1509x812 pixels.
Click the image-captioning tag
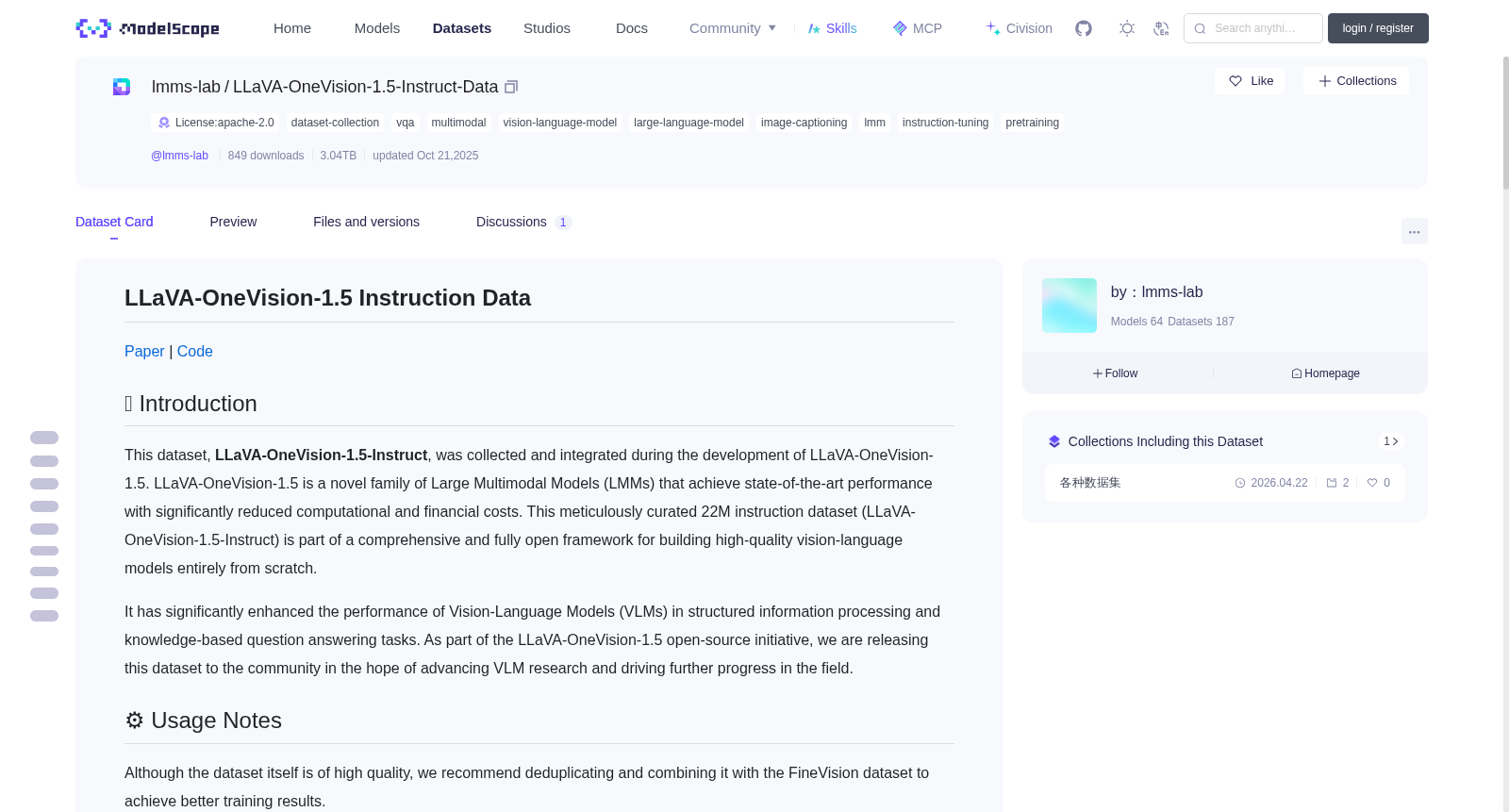[x=804, y=123]
